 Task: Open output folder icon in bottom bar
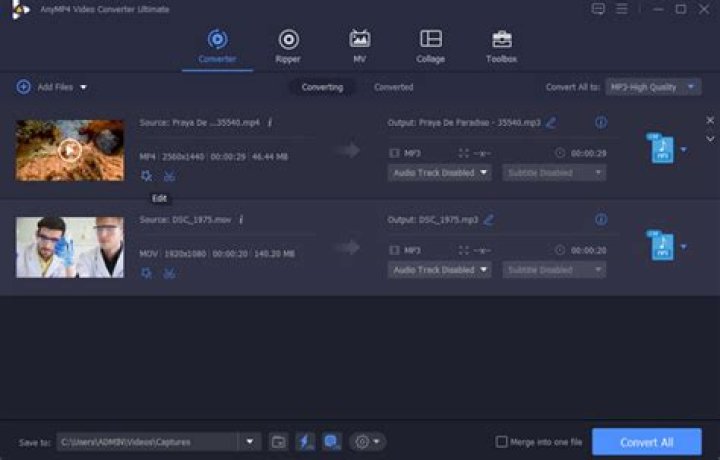[278, 442]
